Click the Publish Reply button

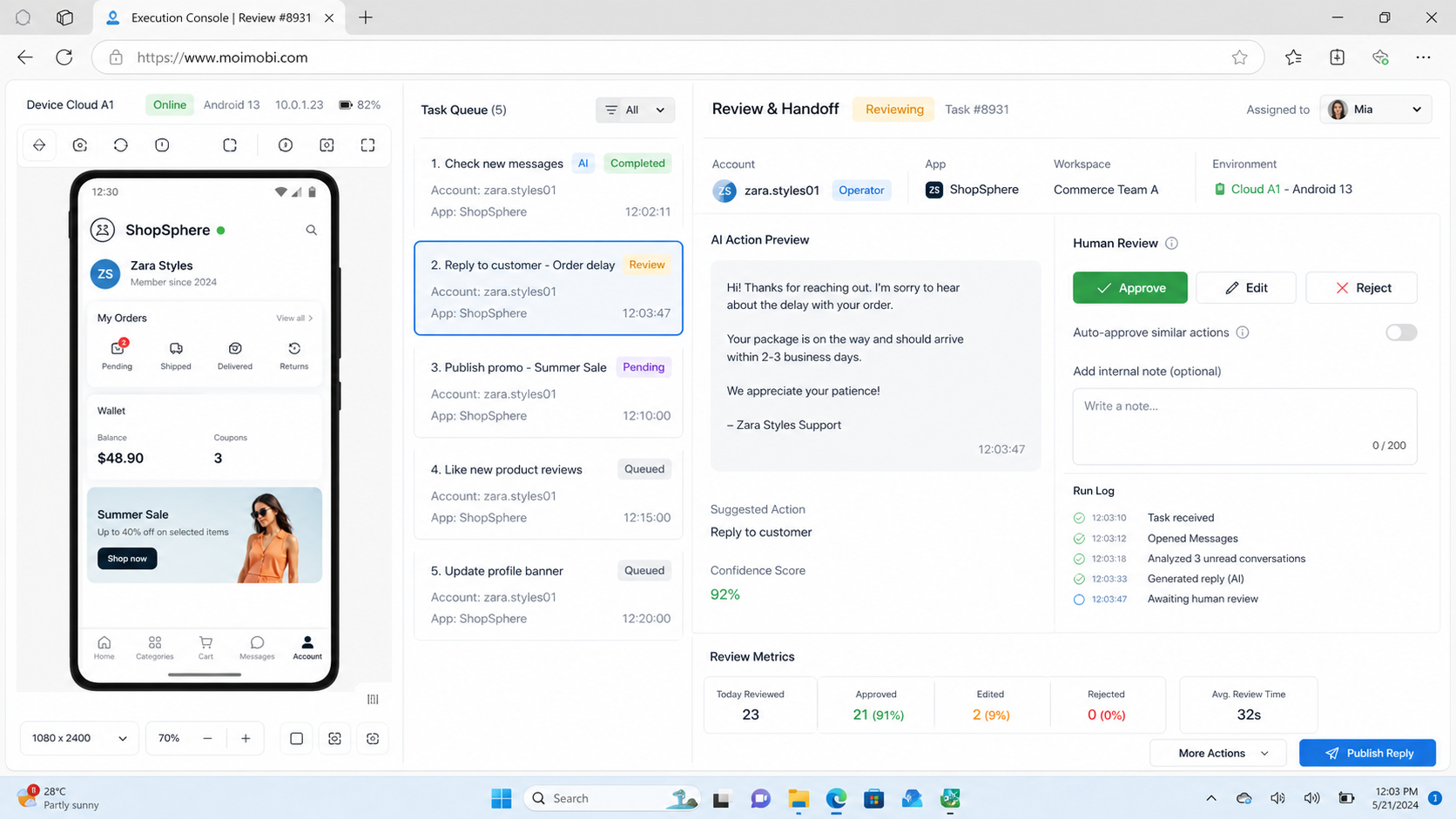[1367, 753]
